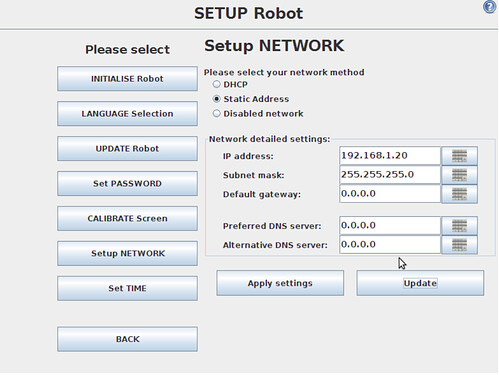Viewport: 499px width, 375px height.
Task: Open keypad for IP address field
Action: [459, 156]
